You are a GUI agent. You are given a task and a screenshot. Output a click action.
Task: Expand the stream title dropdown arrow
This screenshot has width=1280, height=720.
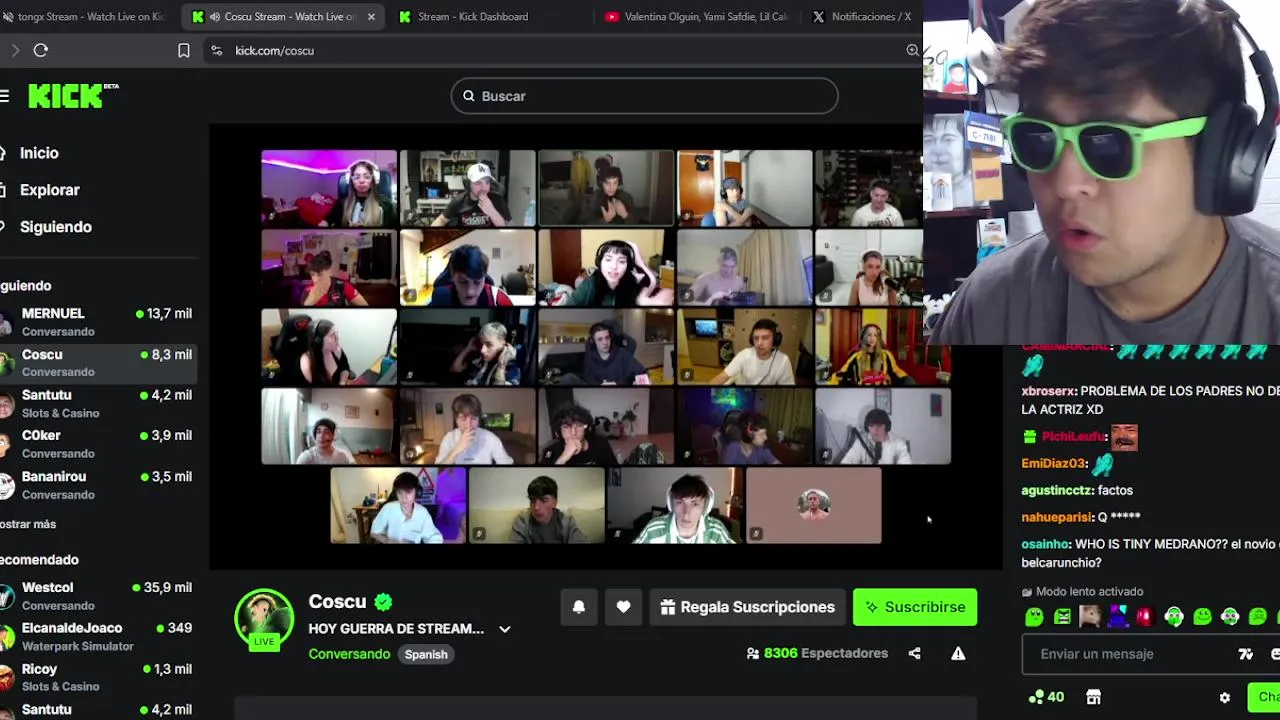click(504, 629)
